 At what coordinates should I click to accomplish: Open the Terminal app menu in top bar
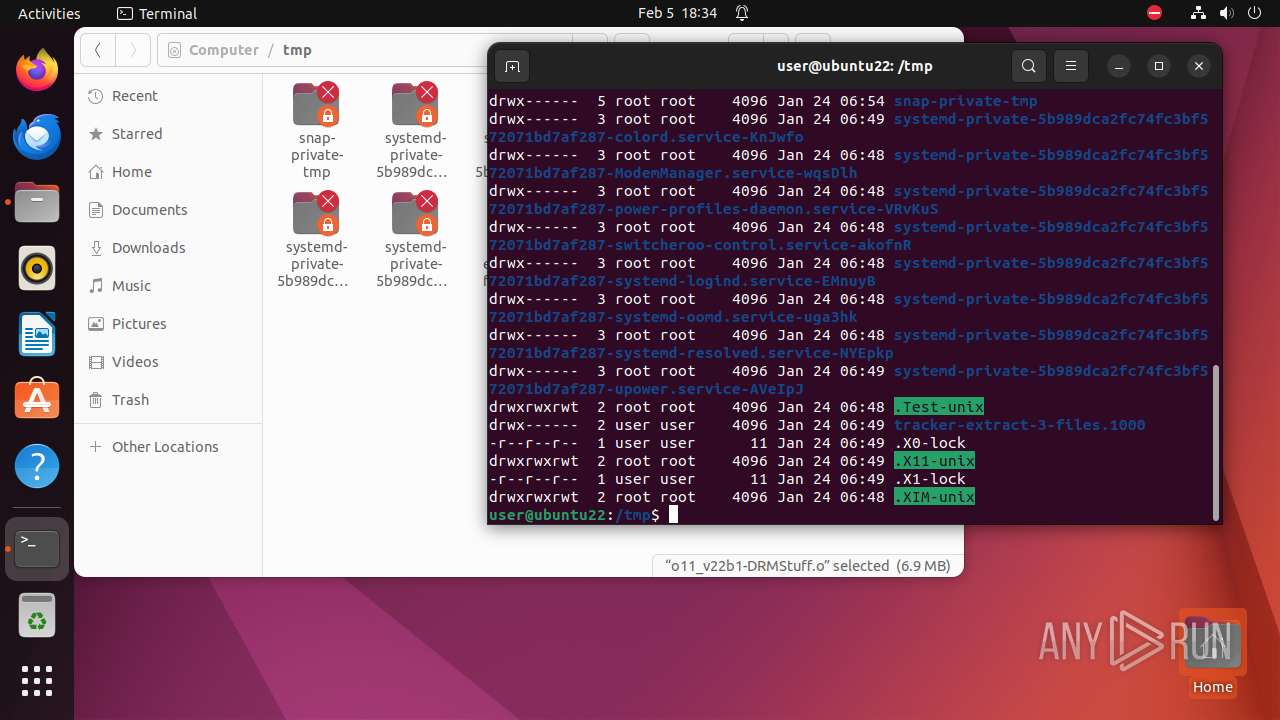tap(157, 13)
